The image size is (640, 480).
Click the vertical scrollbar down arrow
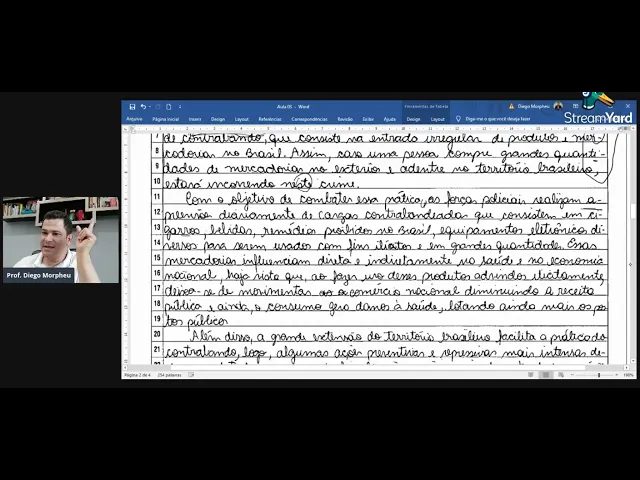tap(633, 361)
